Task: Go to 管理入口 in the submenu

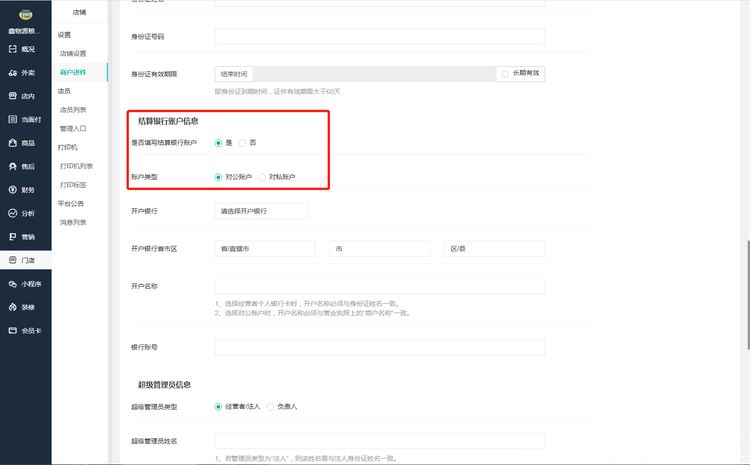Action: (x=73, y=129)
